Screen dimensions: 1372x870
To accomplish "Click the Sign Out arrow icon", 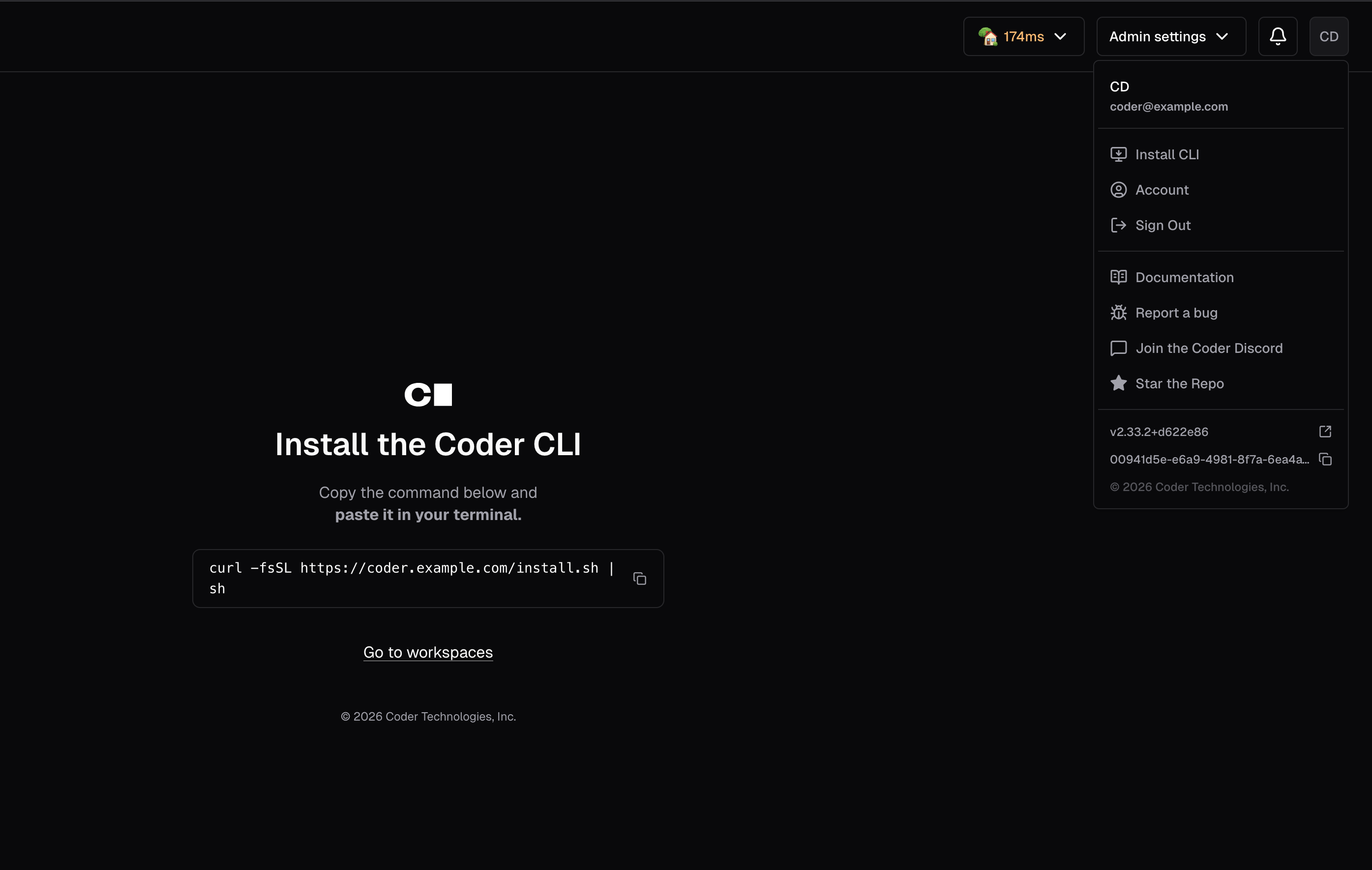I will tap(1118, 225).
